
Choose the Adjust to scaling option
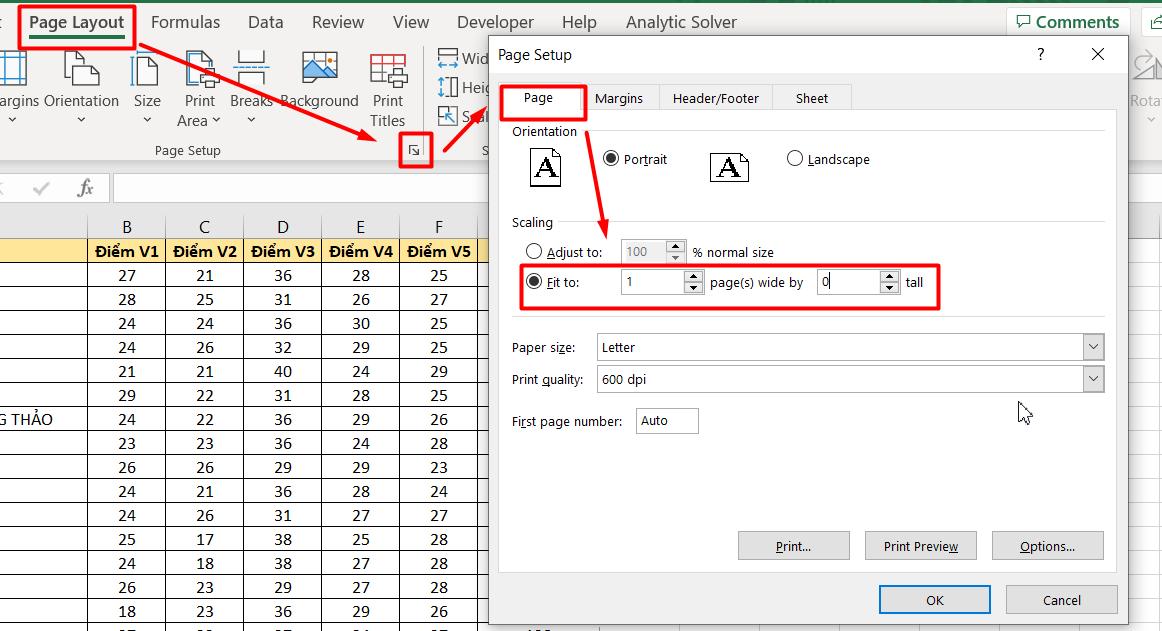point(534,252)
